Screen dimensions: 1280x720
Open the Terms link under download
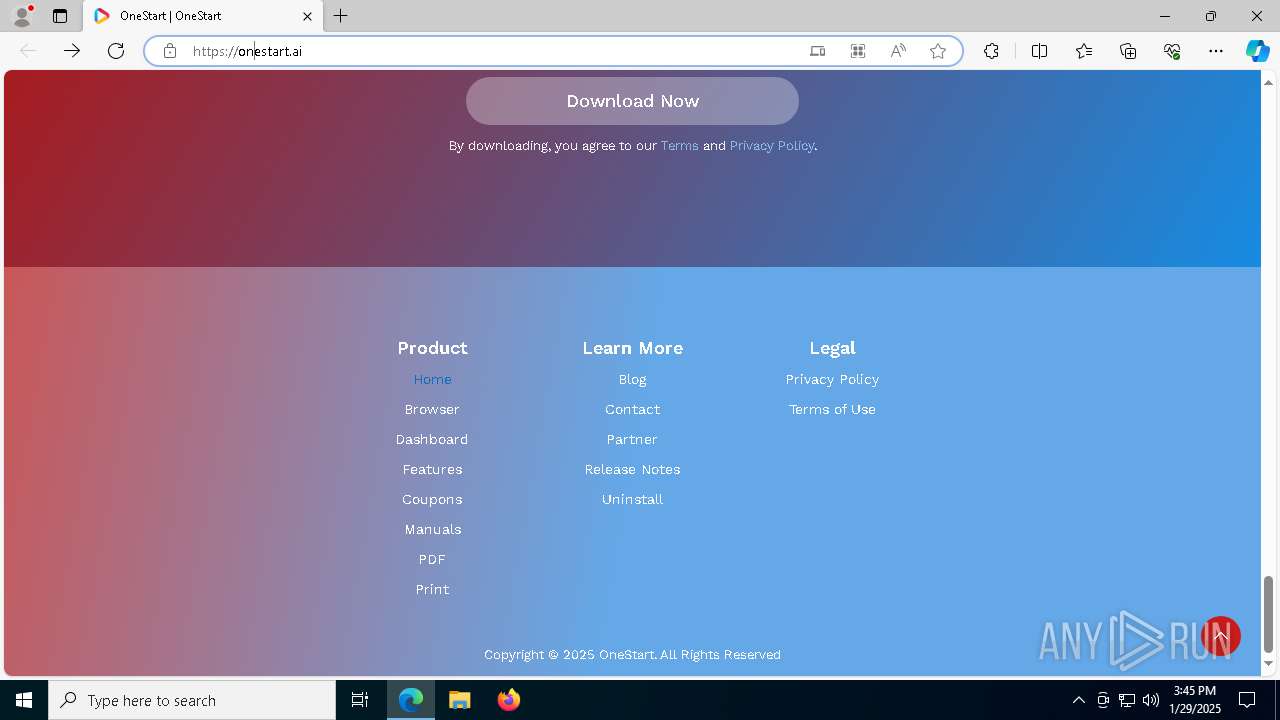tap(680, 146)
